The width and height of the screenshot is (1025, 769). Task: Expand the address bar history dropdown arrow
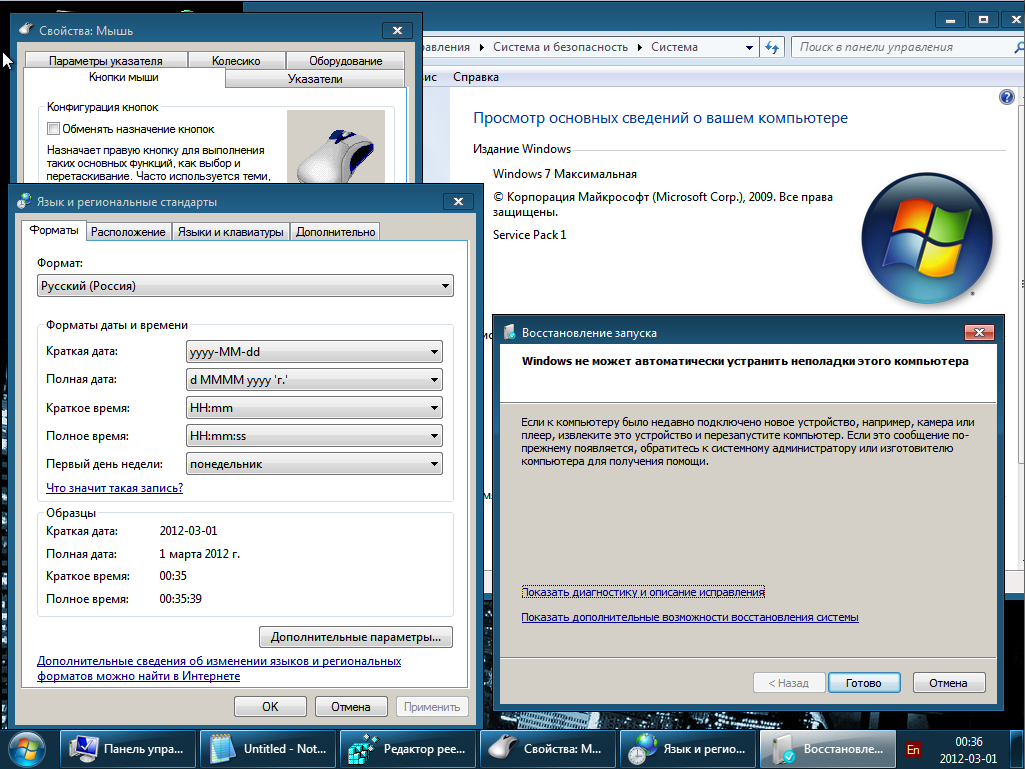pos(749,47)
